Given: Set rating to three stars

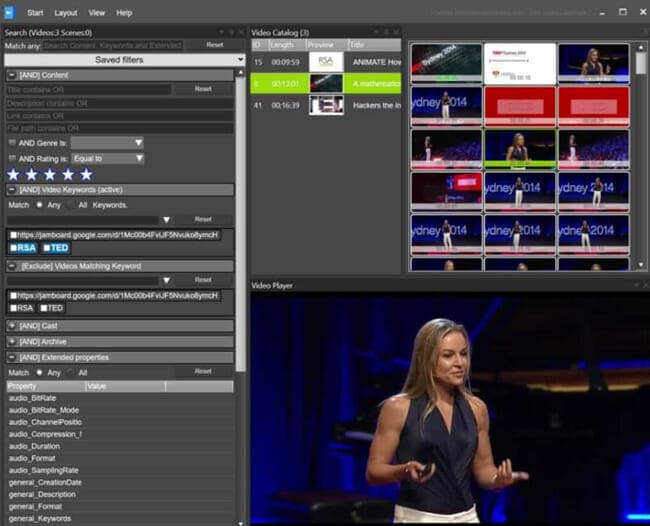Looking at the screenshot, I should [50, 175].
